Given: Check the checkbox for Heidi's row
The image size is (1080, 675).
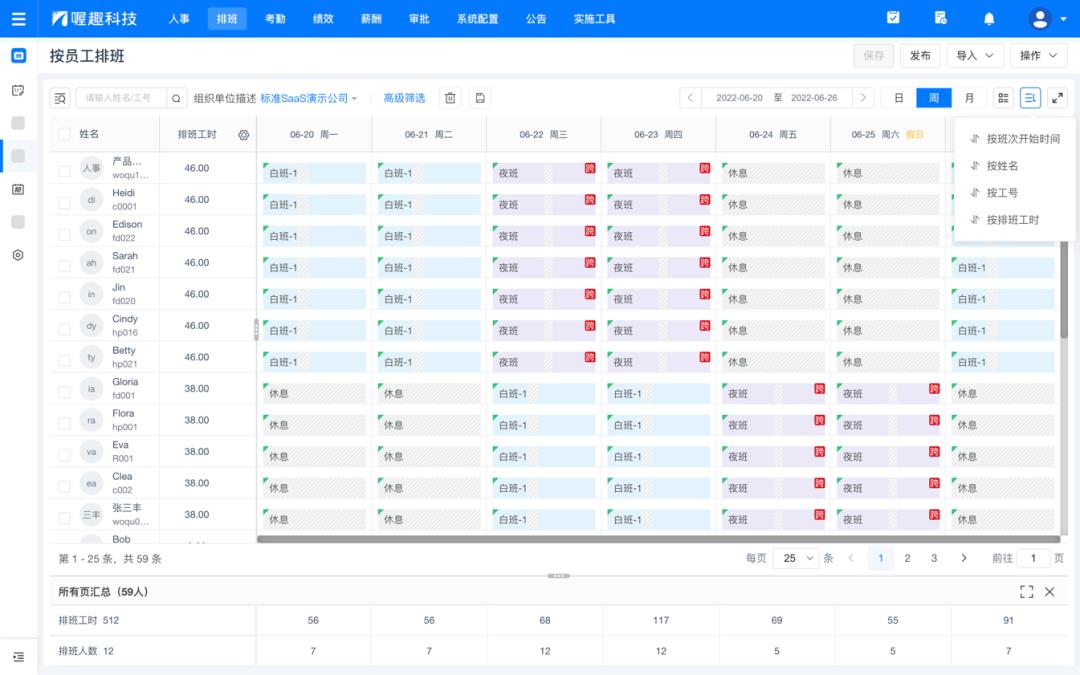Looking at the screenshot, I should point(65,200).
